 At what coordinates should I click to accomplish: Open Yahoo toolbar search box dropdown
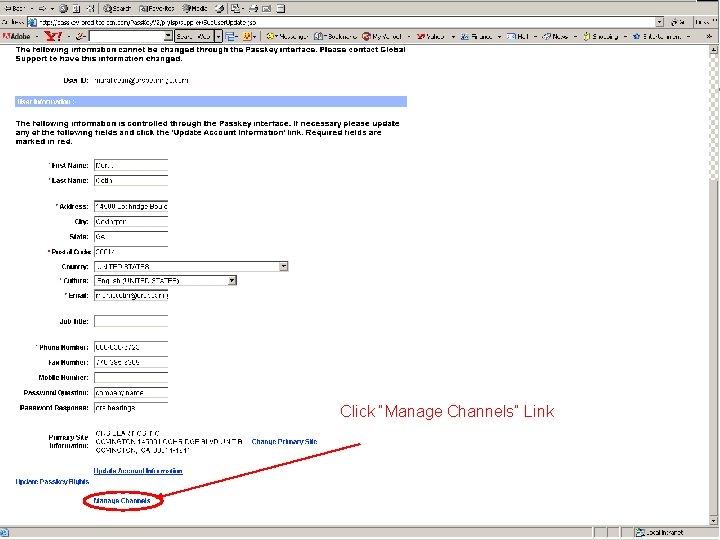pyautogui.click(x=169, y=36)
